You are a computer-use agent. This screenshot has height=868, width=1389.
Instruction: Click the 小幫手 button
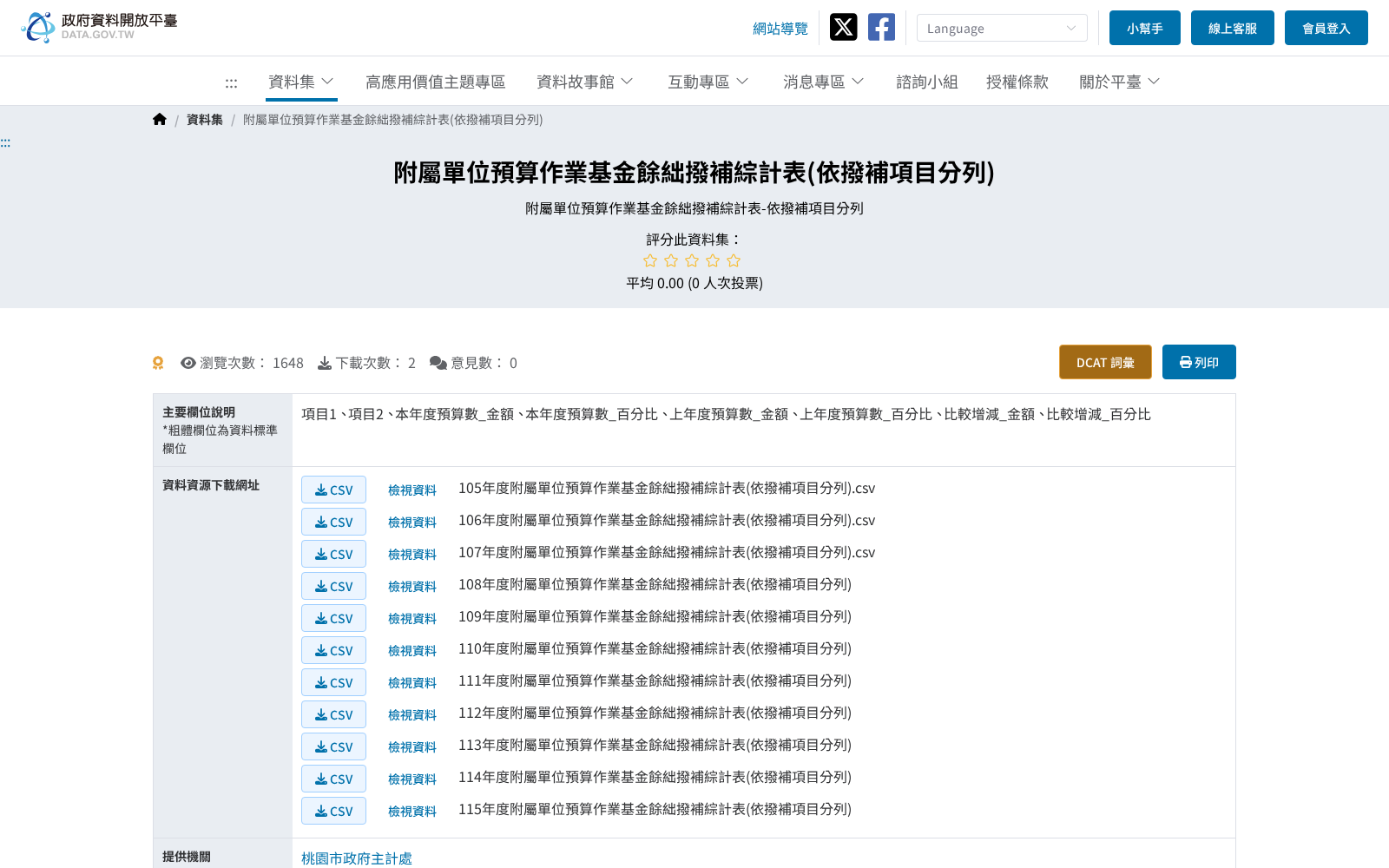coord(1145,28)
